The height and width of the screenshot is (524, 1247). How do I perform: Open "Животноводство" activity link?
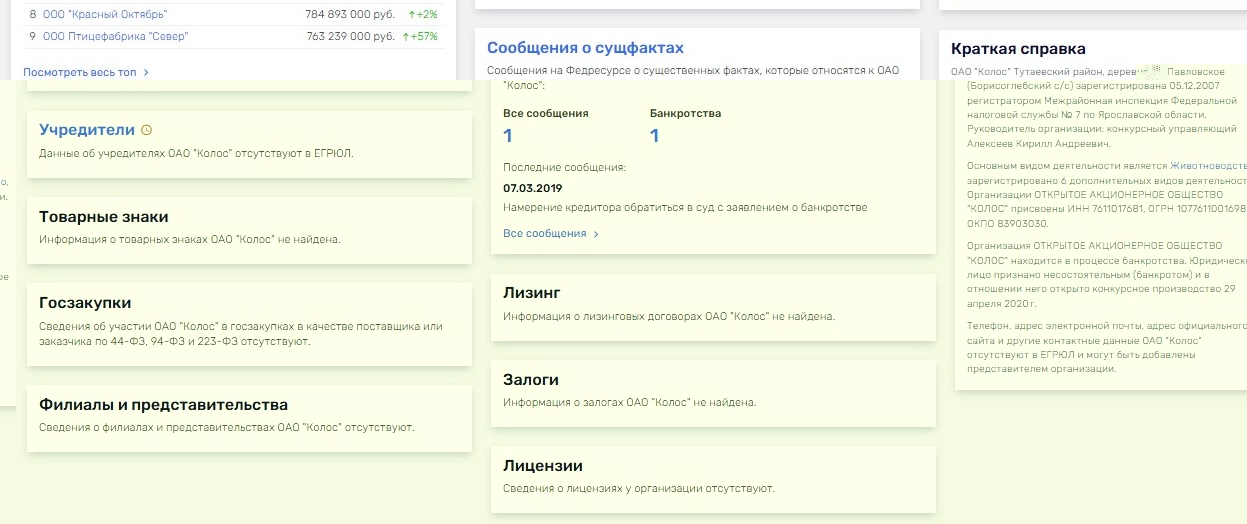point(1209,165)
